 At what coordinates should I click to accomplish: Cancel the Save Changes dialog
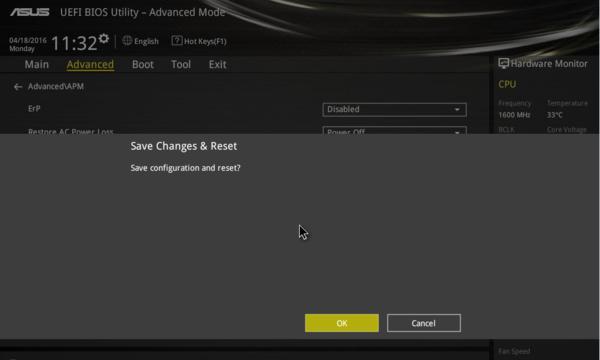tap(424, 323)
